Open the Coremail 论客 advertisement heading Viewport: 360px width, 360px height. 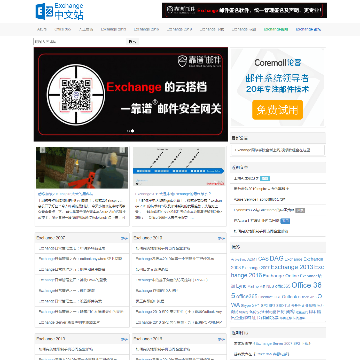coord(278,63)
